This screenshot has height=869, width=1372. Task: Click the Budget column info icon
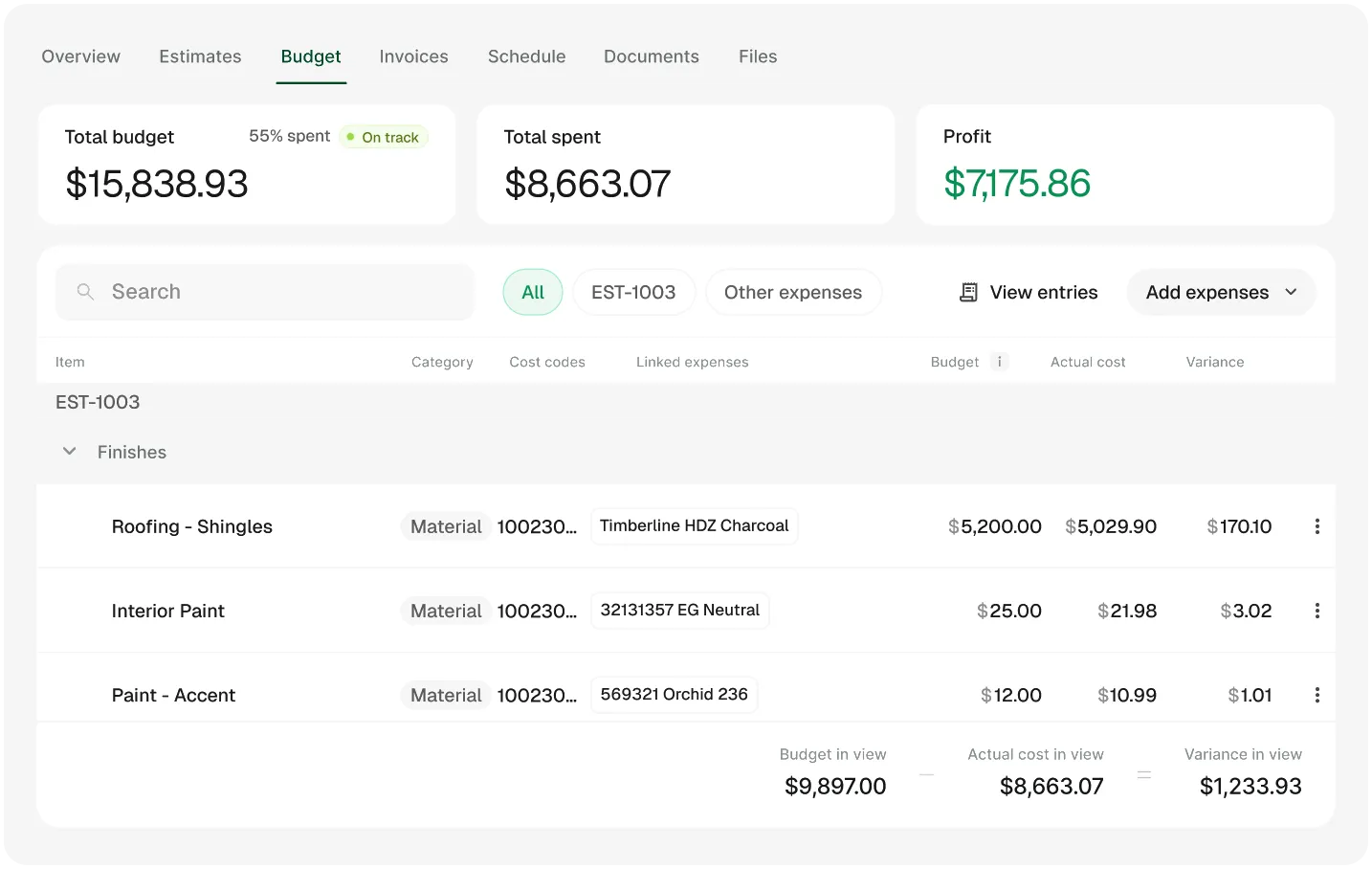point(999,362)
